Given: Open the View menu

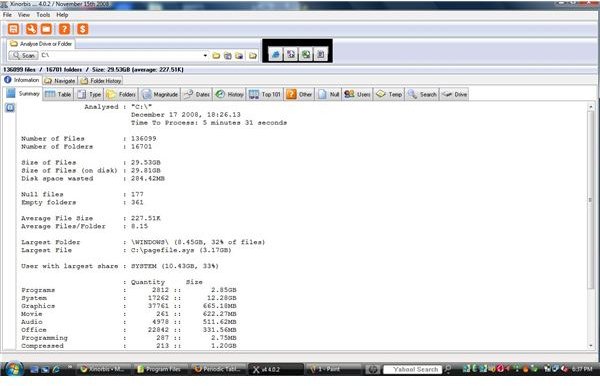Looking at the screenshot, I should (24, 15).
